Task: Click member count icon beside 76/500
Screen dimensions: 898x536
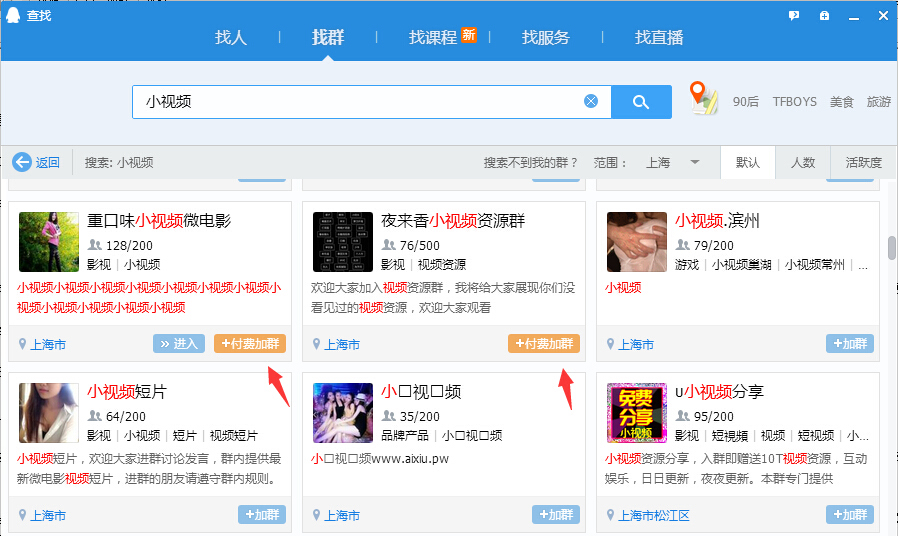Action: [389, 245]
